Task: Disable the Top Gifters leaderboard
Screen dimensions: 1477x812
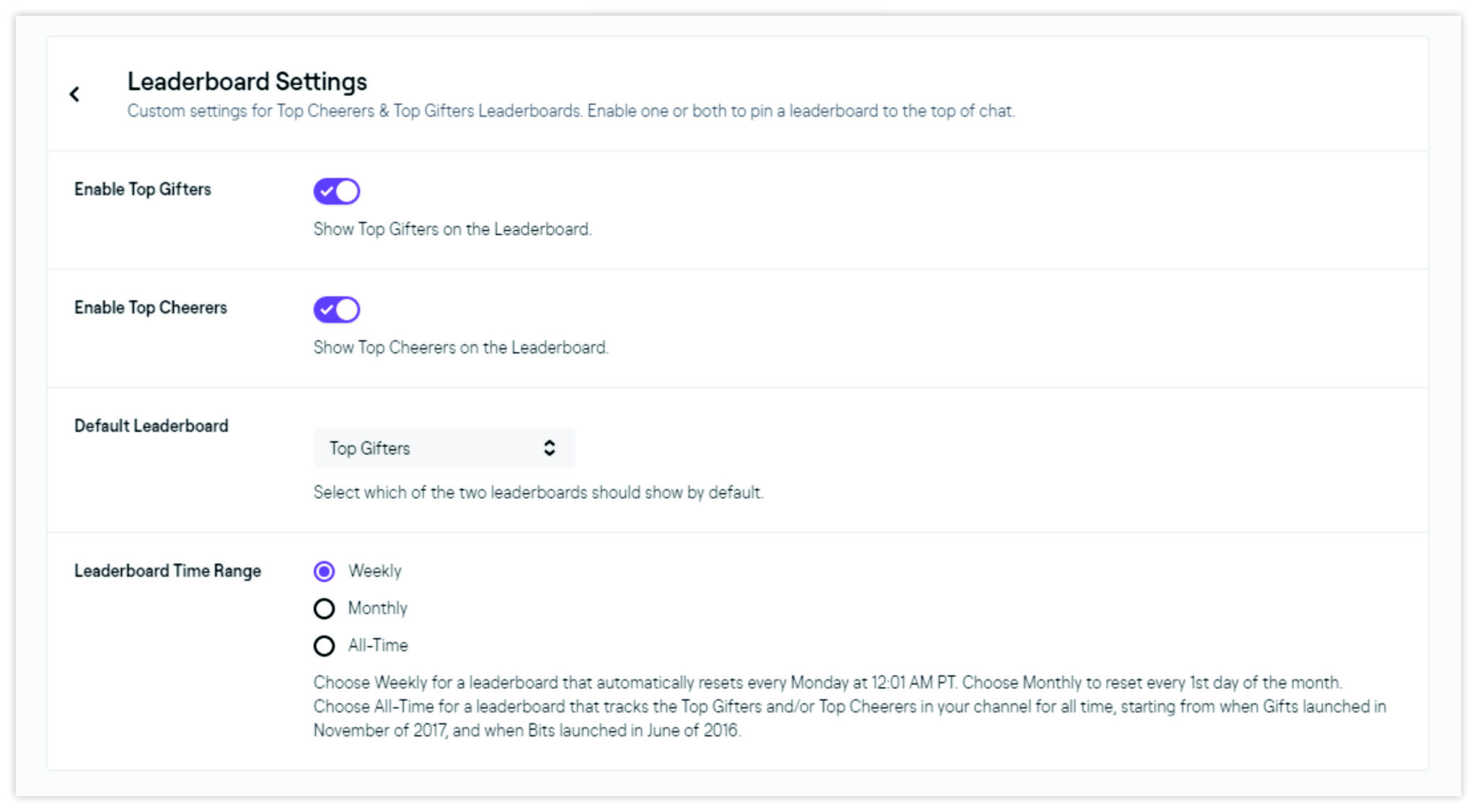Action: (x=337, y=191)
